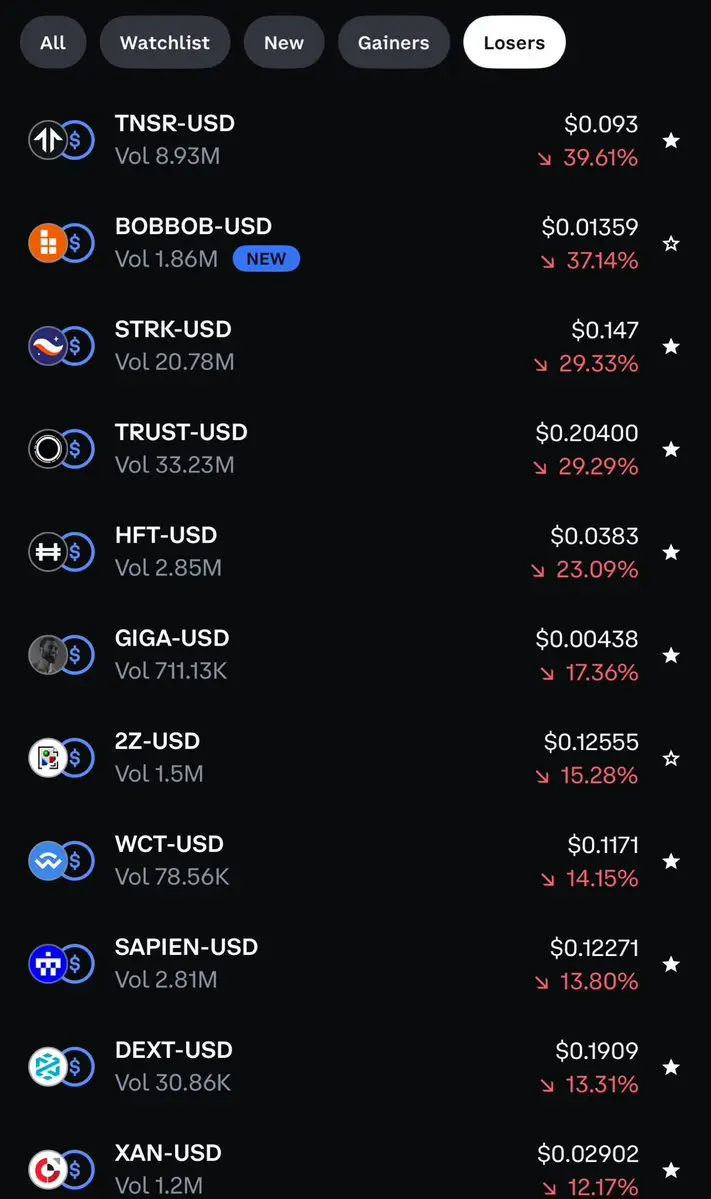
Task: Tap the GIGA avatar icon
Action: pyautogui.click(x=47, y=655)
